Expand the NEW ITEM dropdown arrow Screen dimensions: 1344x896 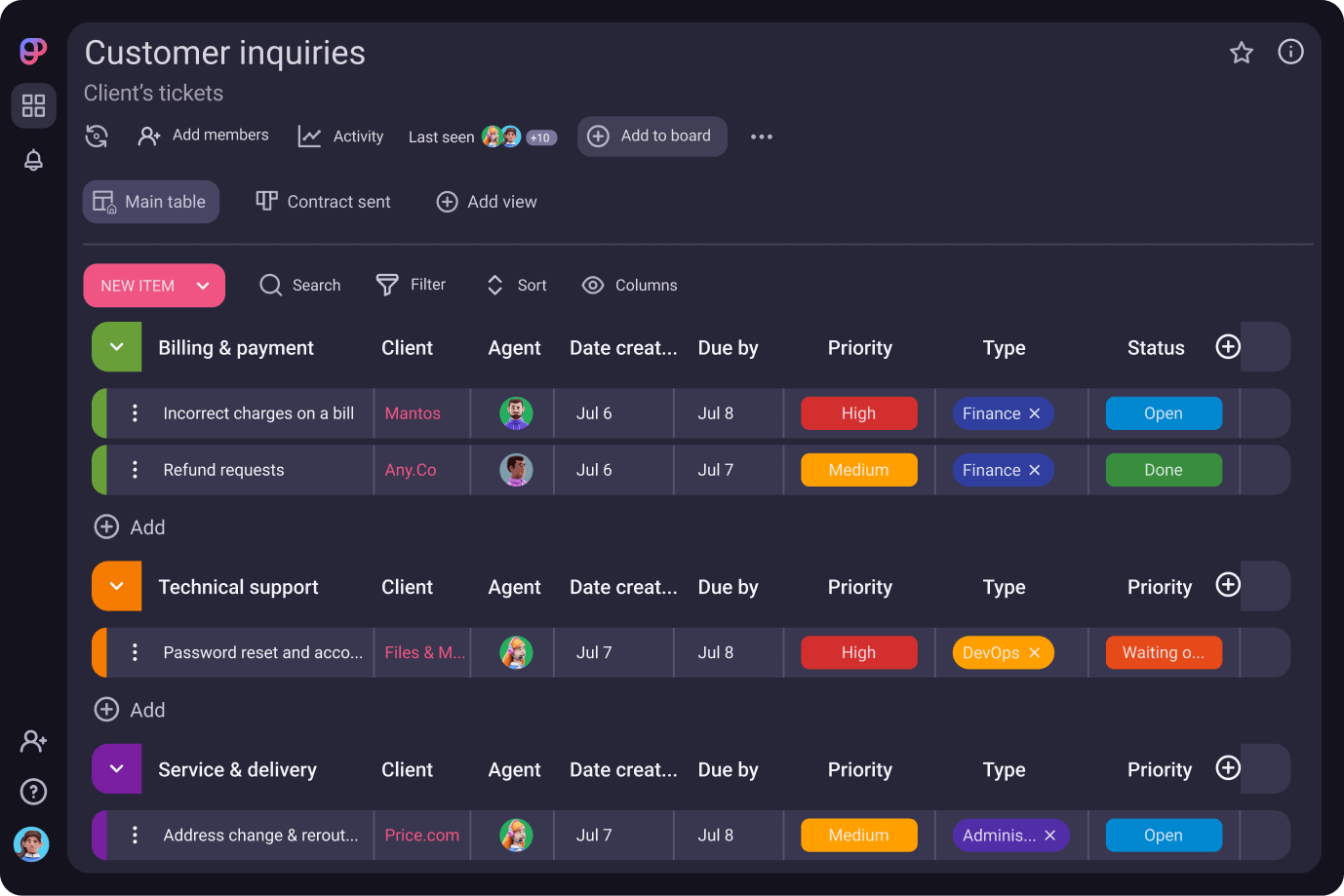[203, 285]
